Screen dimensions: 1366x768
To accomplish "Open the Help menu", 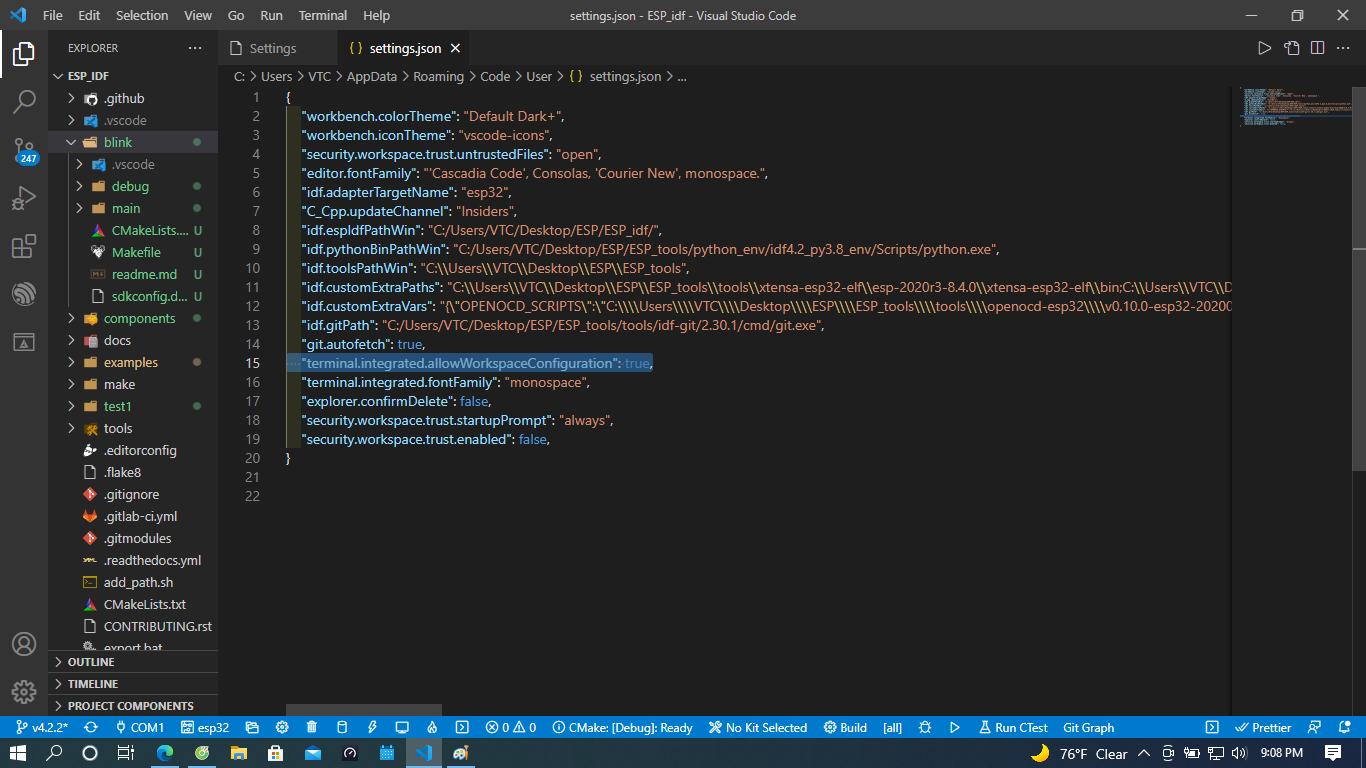I will pos(377,15).
